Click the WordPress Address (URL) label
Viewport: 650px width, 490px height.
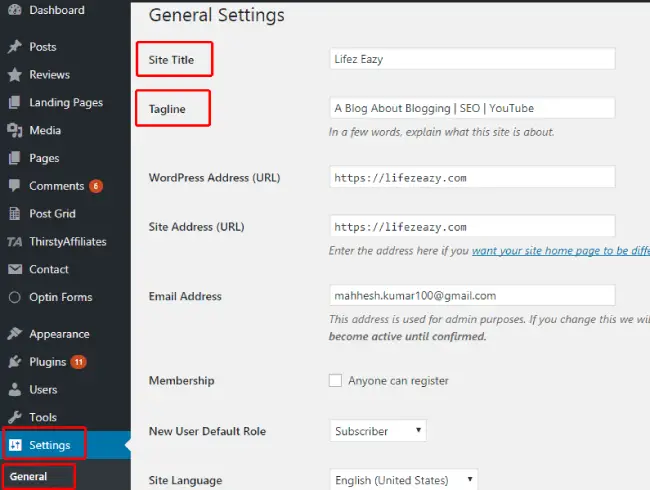tap(214, 178)
